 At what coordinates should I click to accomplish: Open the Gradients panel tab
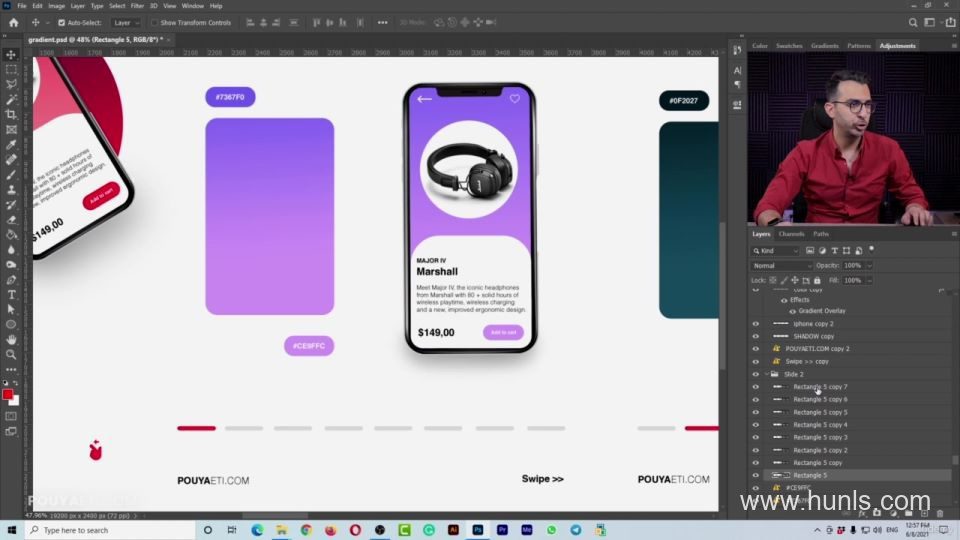pyautogui.click(x=824, y=46)
